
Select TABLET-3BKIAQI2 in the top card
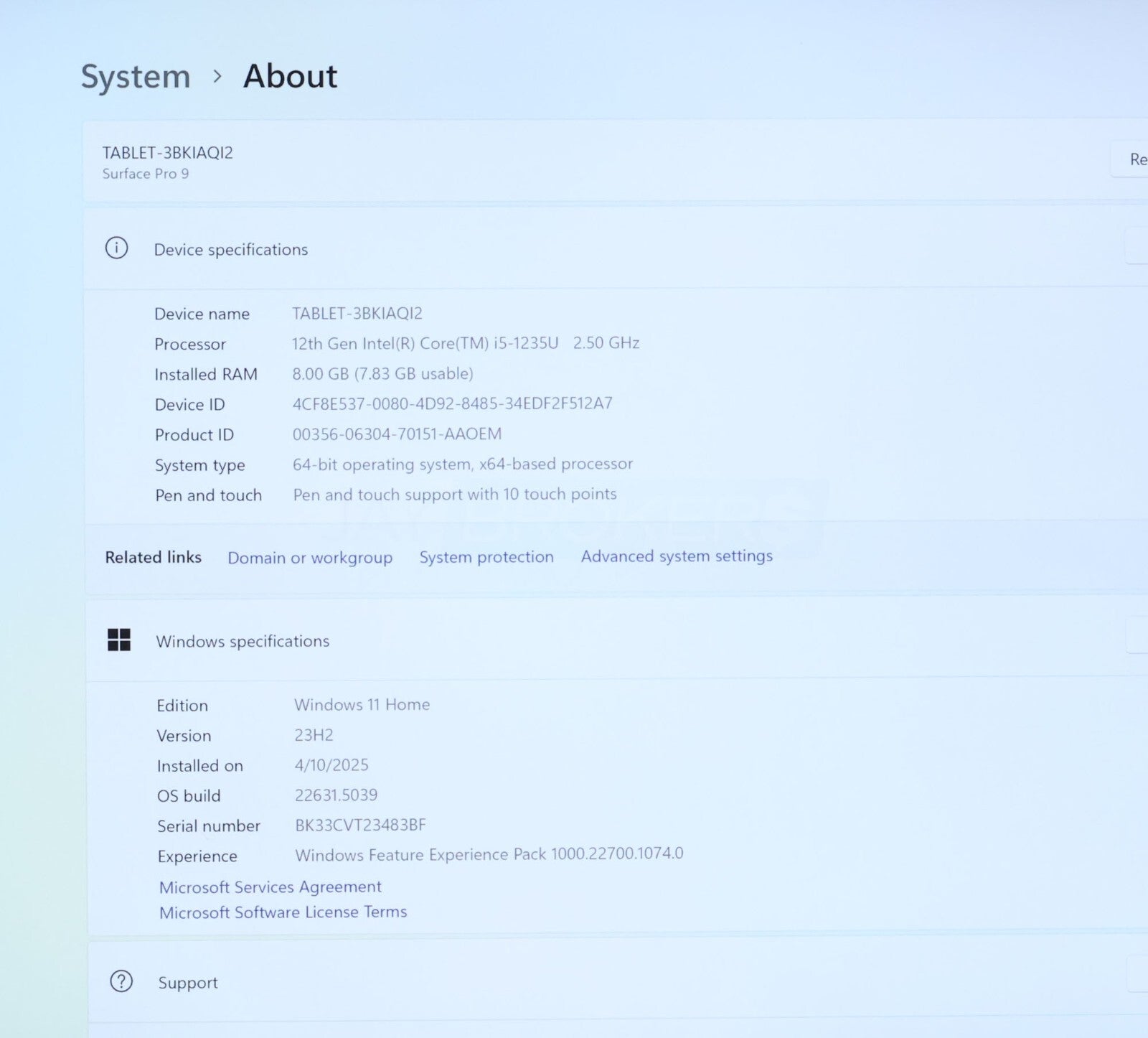[x=168, y=153]
